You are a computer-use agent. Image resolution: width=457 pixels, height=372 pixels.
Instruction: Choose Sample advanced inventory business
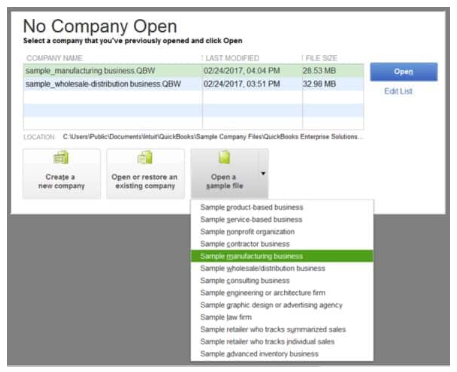click(x=259, y=354)
